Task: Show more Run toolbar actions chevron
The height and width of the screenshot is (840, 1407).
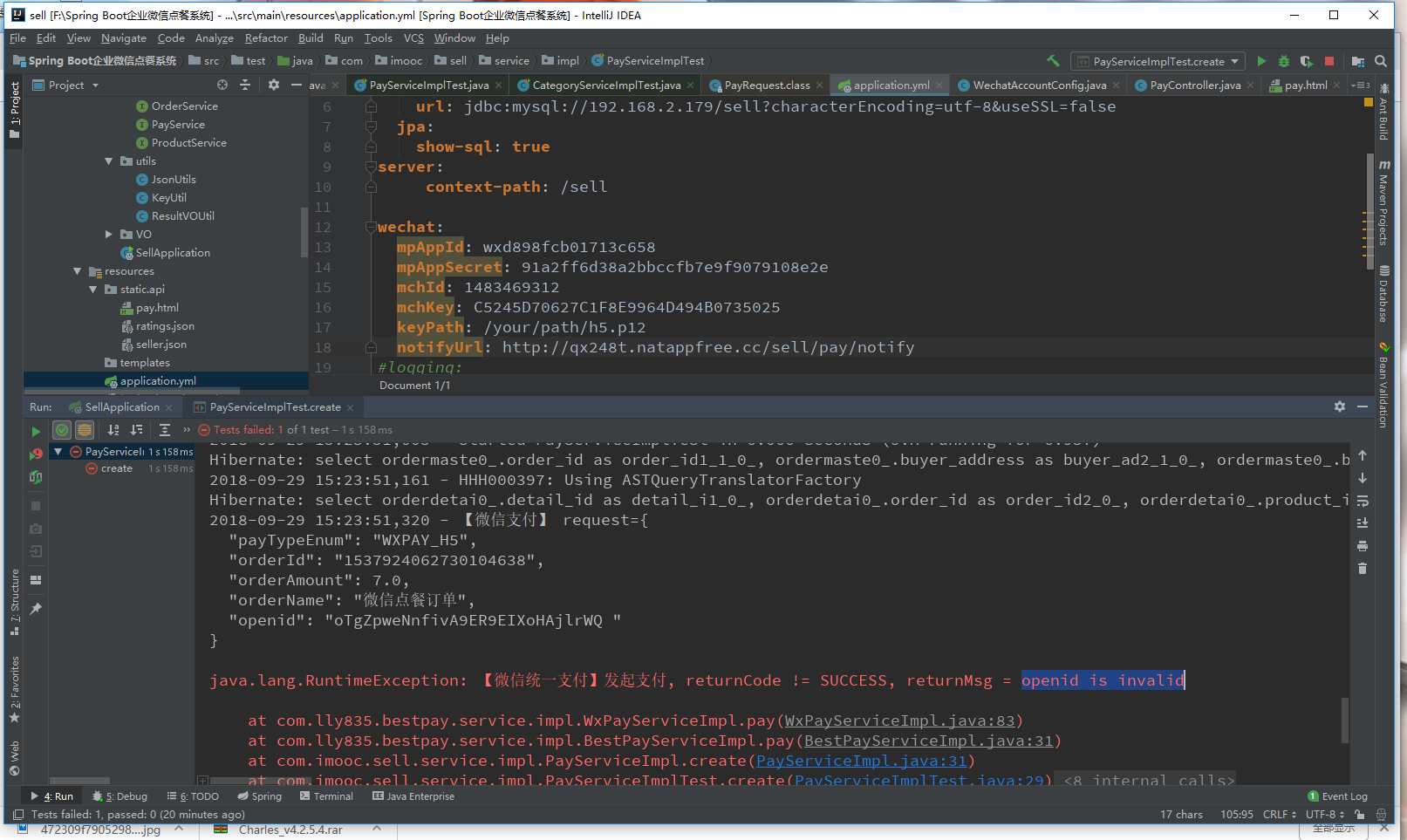Action: pyautogui.click(x=186, y=430)
